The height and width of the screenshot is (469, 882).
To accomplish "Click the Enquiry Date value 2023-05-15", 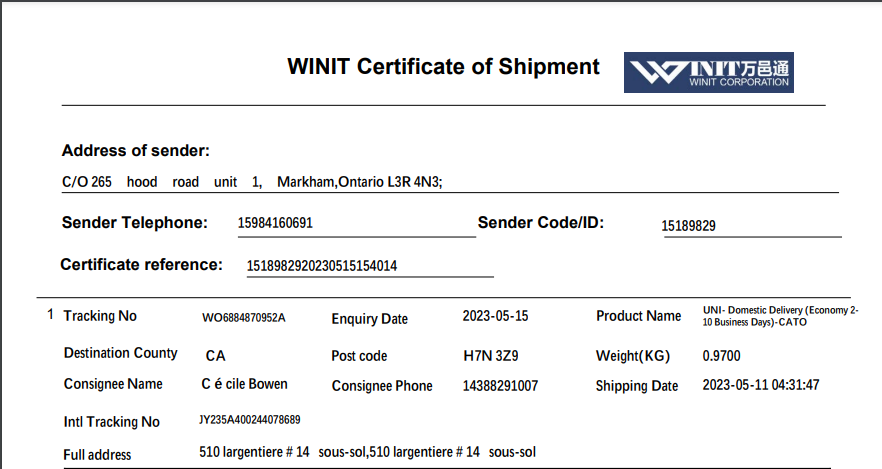I will (x=495, y=316).
